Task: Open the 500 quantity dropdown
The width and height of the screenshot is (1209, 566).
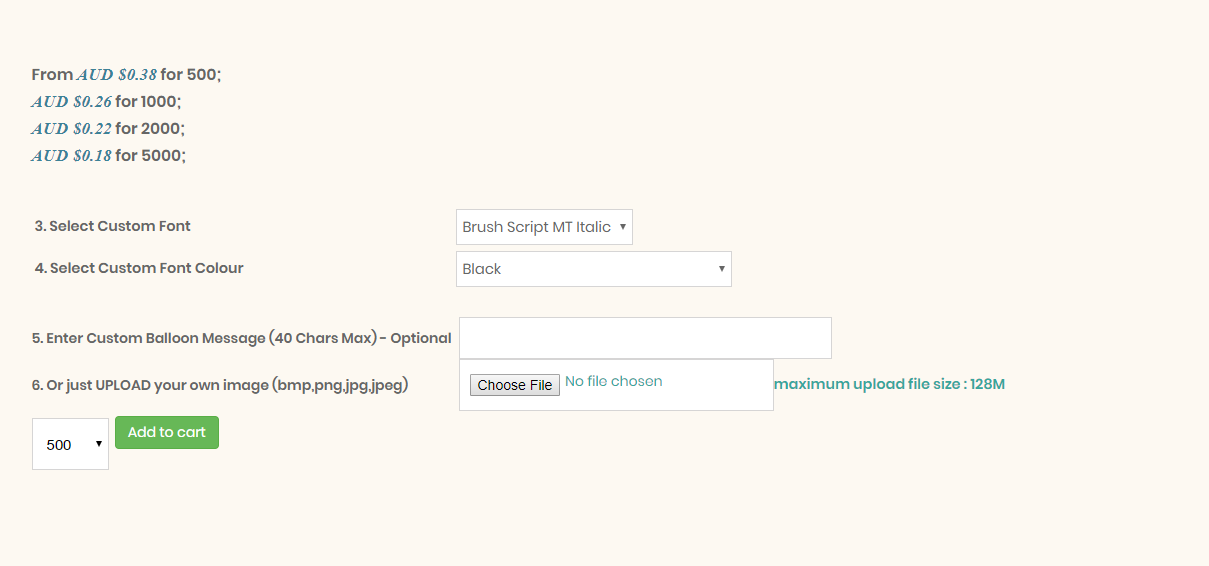Action: [x=70, y=444]
